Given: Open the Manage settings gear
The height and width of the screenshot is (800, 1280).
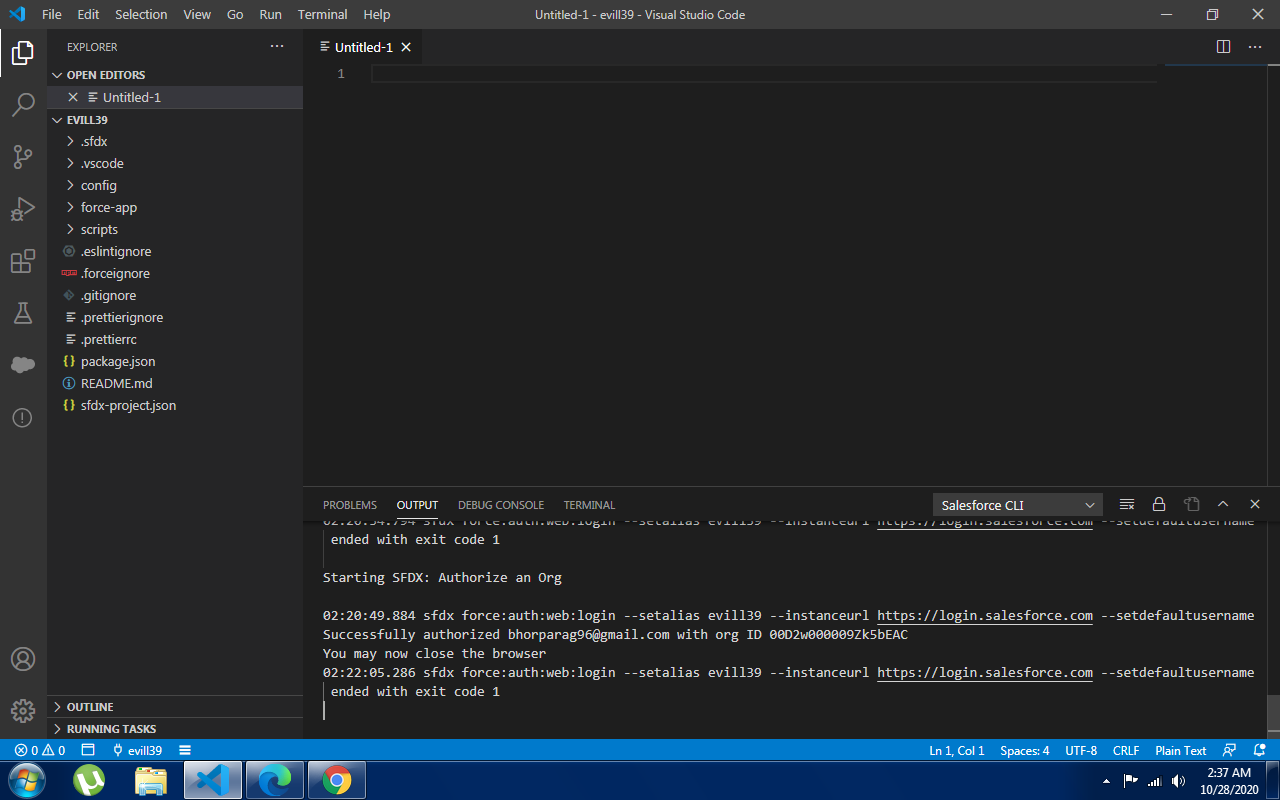Looking at the screenshot, I should 22,711.
